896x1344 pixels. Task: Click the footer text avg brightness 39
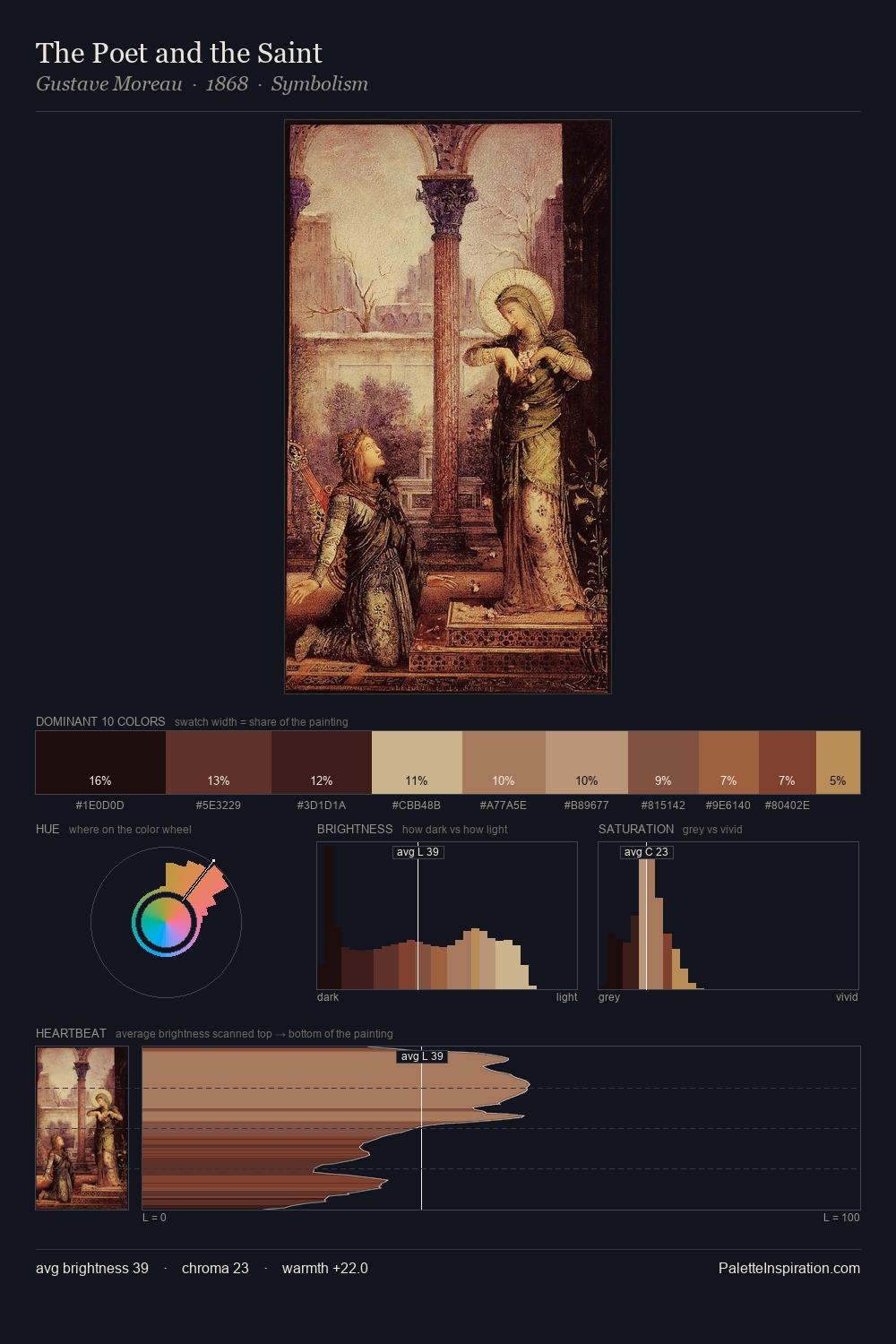click(x=92, y=1268)
